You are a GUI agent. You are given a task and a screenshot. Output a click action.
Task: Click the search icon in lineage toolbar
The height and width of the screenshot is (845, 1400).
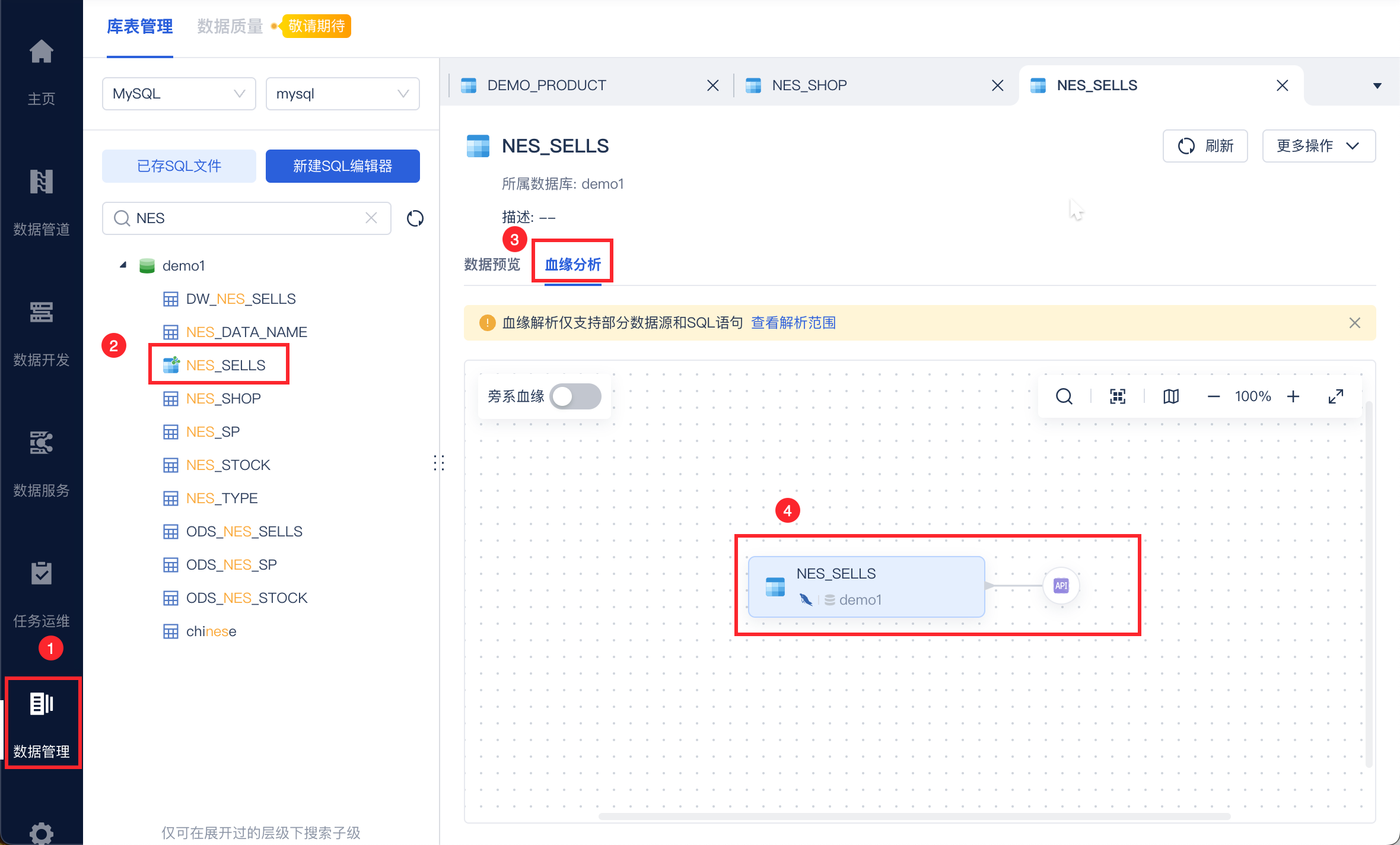pos(1064,396)
